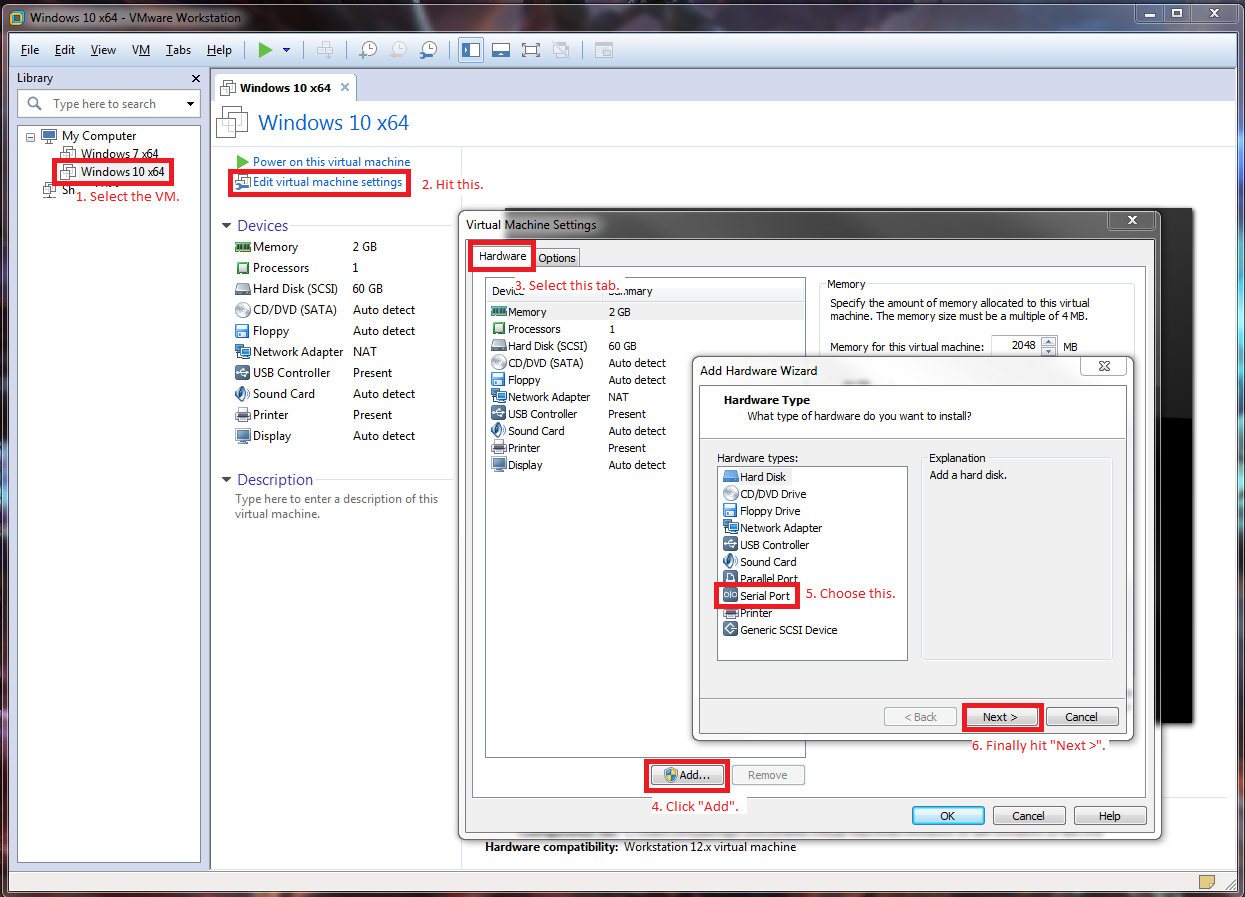This screenshot has width=1245, height=897.
Task: Open the snapshot manager toolbar icon
Action: (x=428, y=49)
